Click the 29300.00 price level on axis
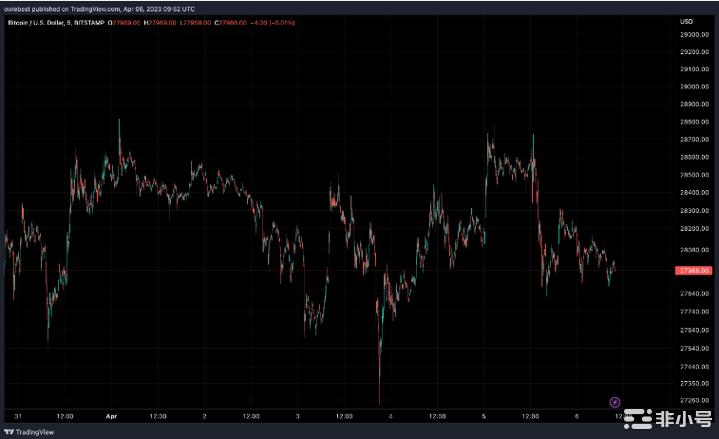Image resolution: width=719 pixels, height=439 pixels. coord(693,33)
